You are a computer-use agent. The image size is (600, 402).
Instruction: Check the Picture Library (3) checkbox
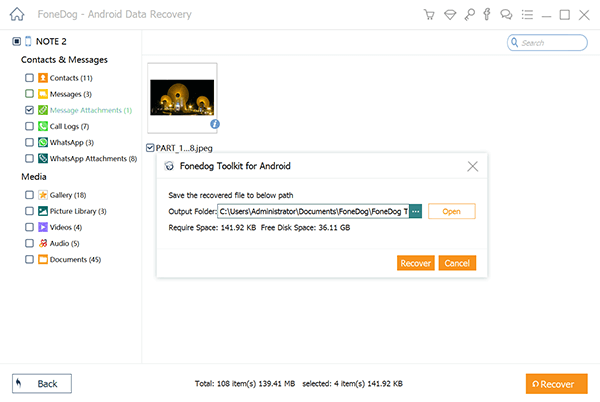(29, 211)
